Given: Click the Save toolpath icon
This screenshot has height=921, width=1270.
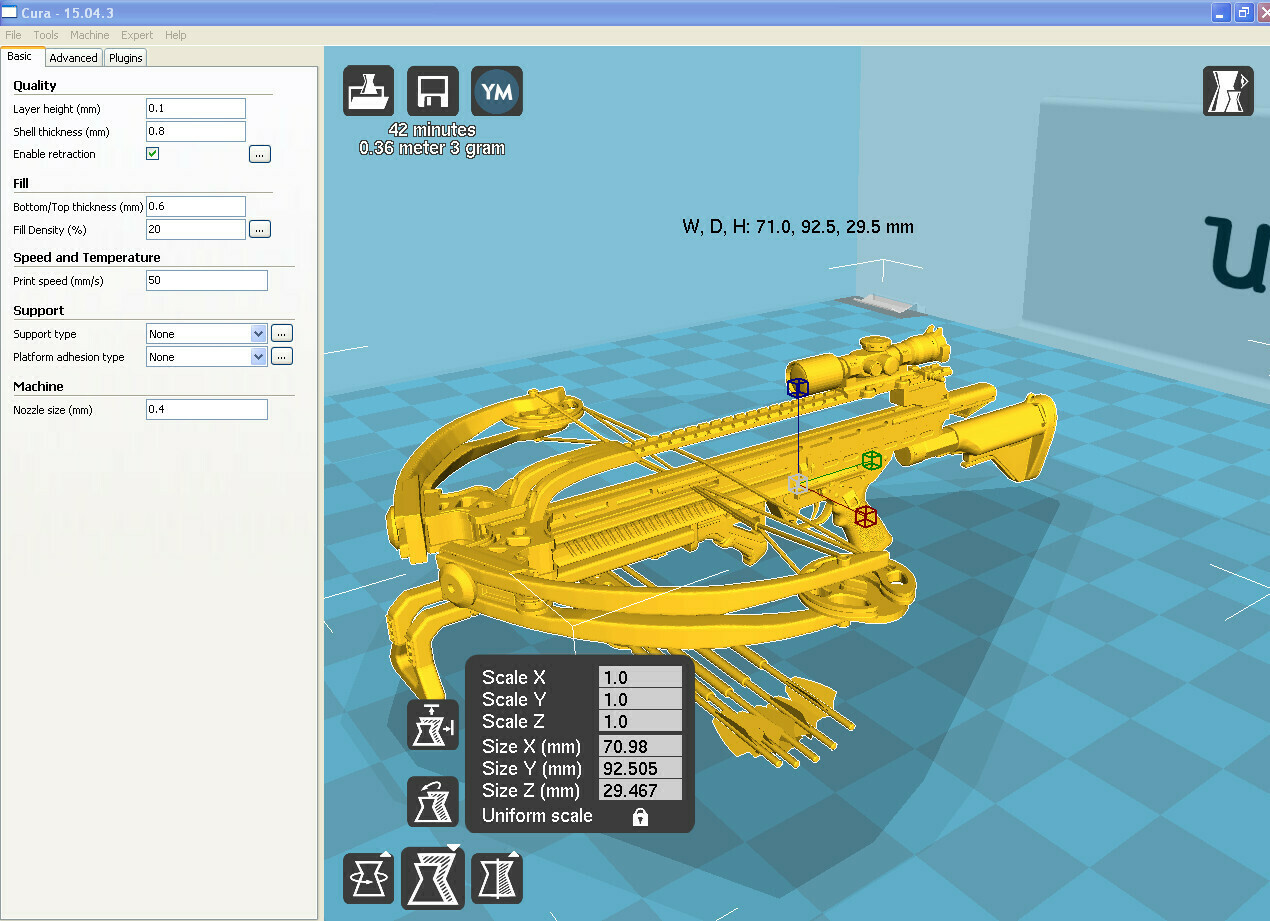Looking at the screenshot, I should (x=432, y=90).
